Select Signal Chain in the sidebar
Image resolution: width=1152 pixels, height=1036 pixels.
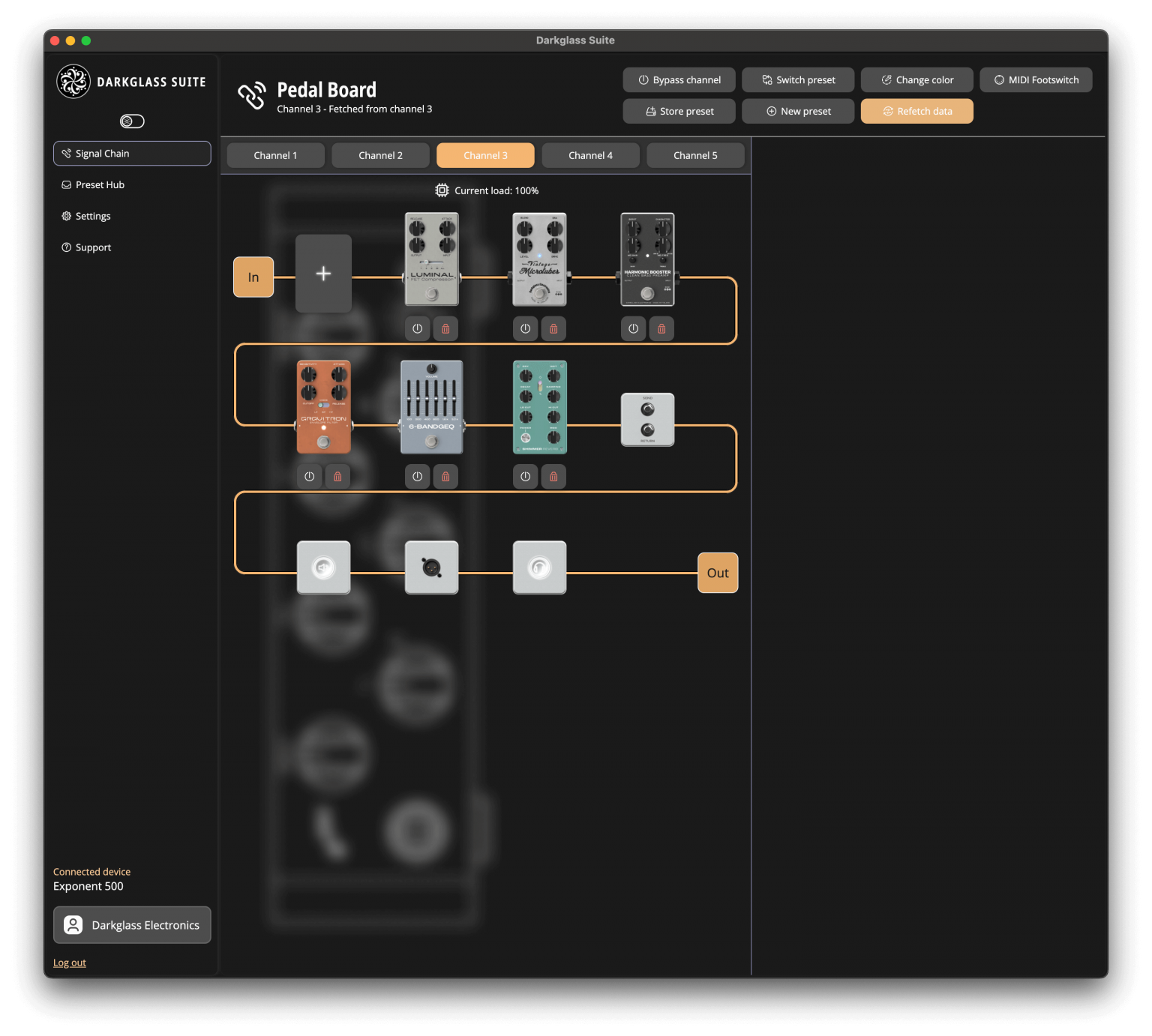132,153
